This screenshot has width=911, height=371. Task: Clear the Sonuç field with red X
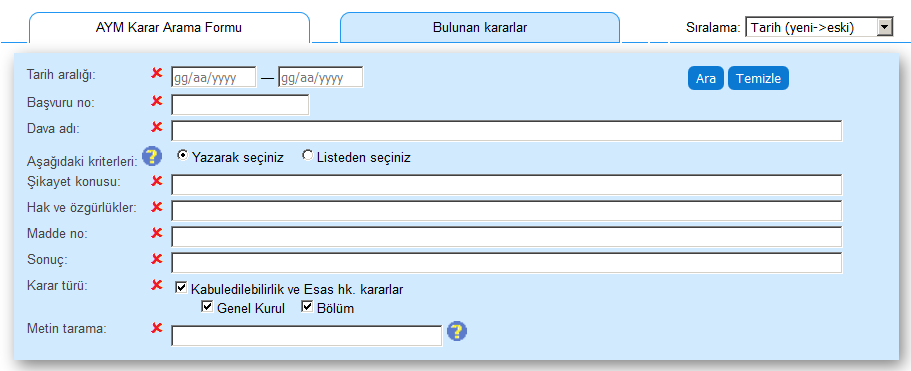(156, 258)
